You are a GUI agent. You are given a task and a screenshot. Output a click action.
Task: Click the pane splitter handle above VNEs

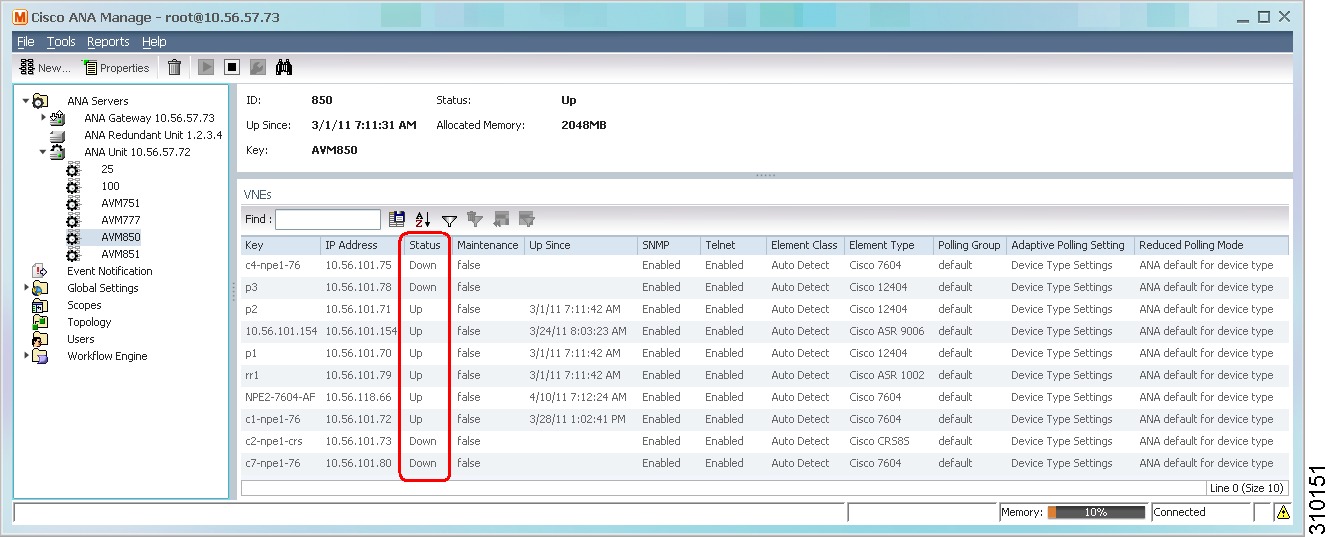click(766, 175)
